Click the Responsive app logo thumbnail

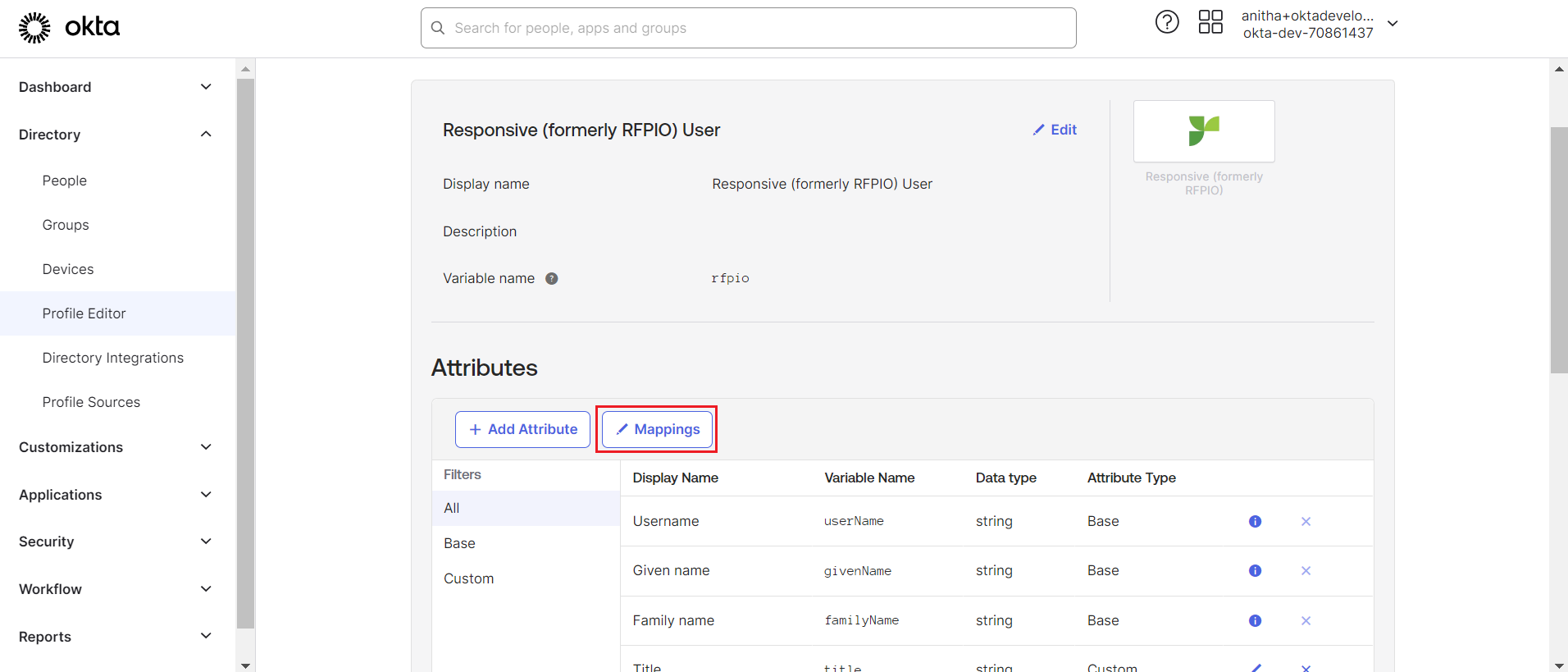[x=1204, y=131]
